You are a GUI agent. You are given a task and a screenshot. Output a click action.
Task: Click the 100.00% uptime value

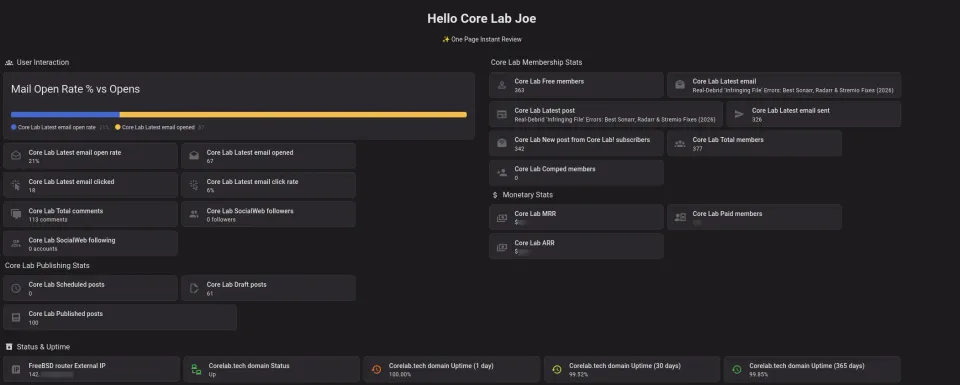pos(400,374)
